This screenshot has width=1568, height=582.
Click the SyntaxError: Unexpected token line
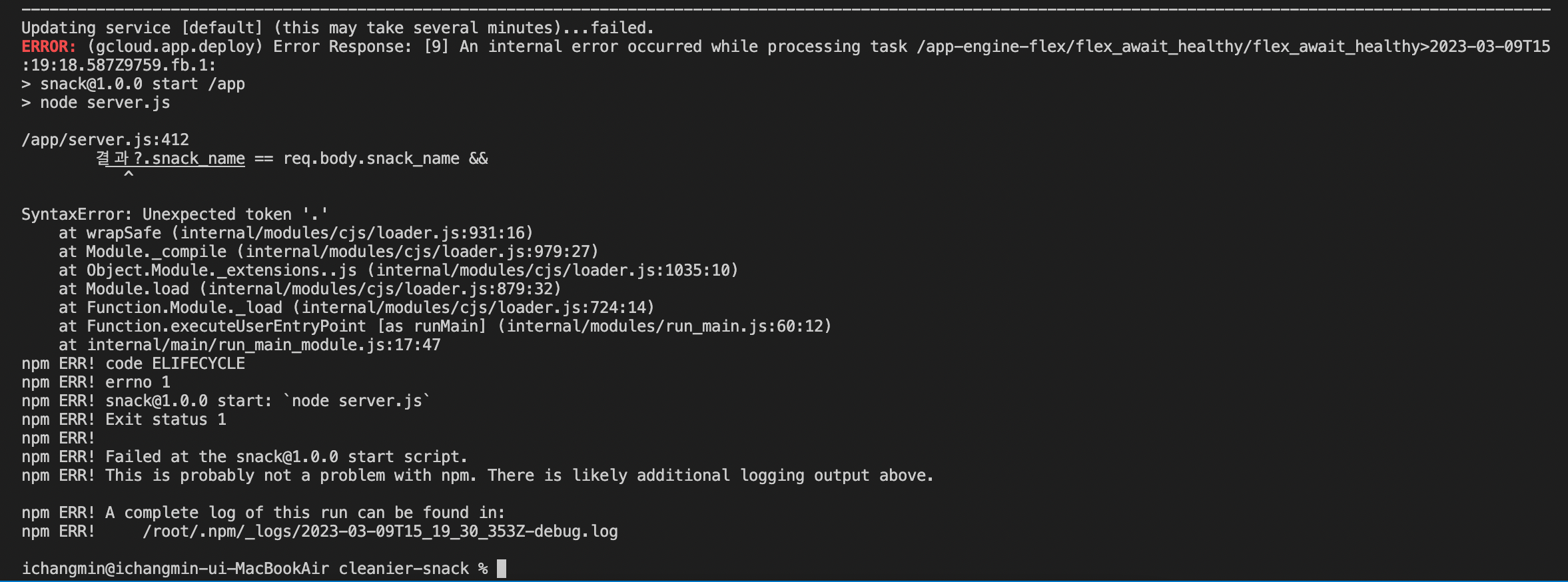175,214
